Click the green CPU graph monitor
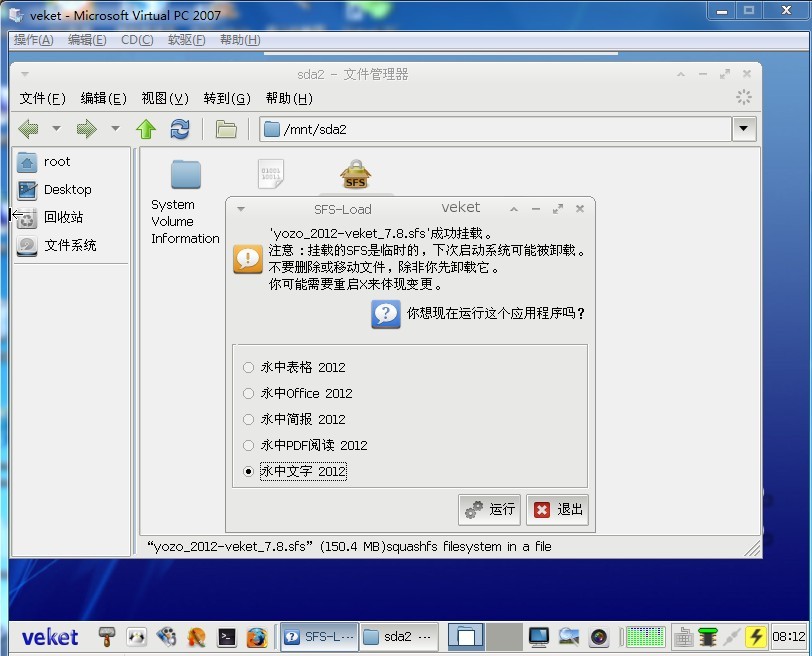812x656 pixels. pos(646,637)
